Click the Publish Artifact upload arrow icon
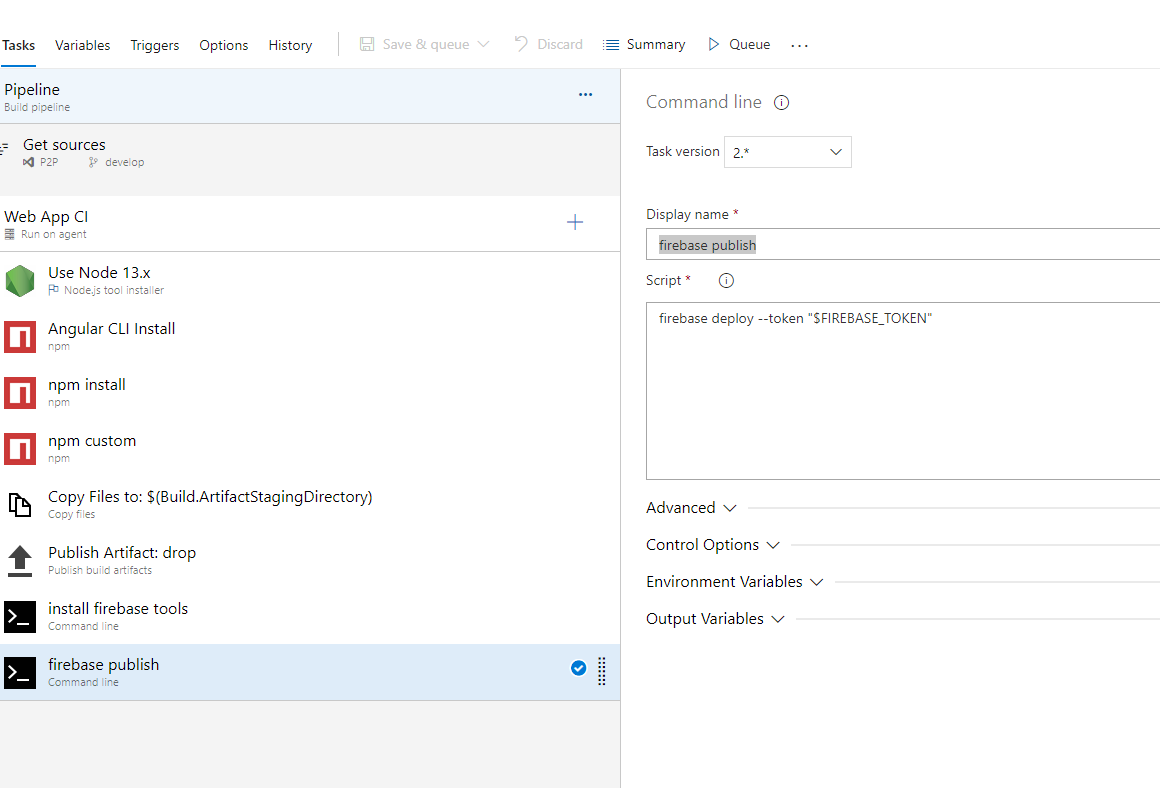 point(20,561)
